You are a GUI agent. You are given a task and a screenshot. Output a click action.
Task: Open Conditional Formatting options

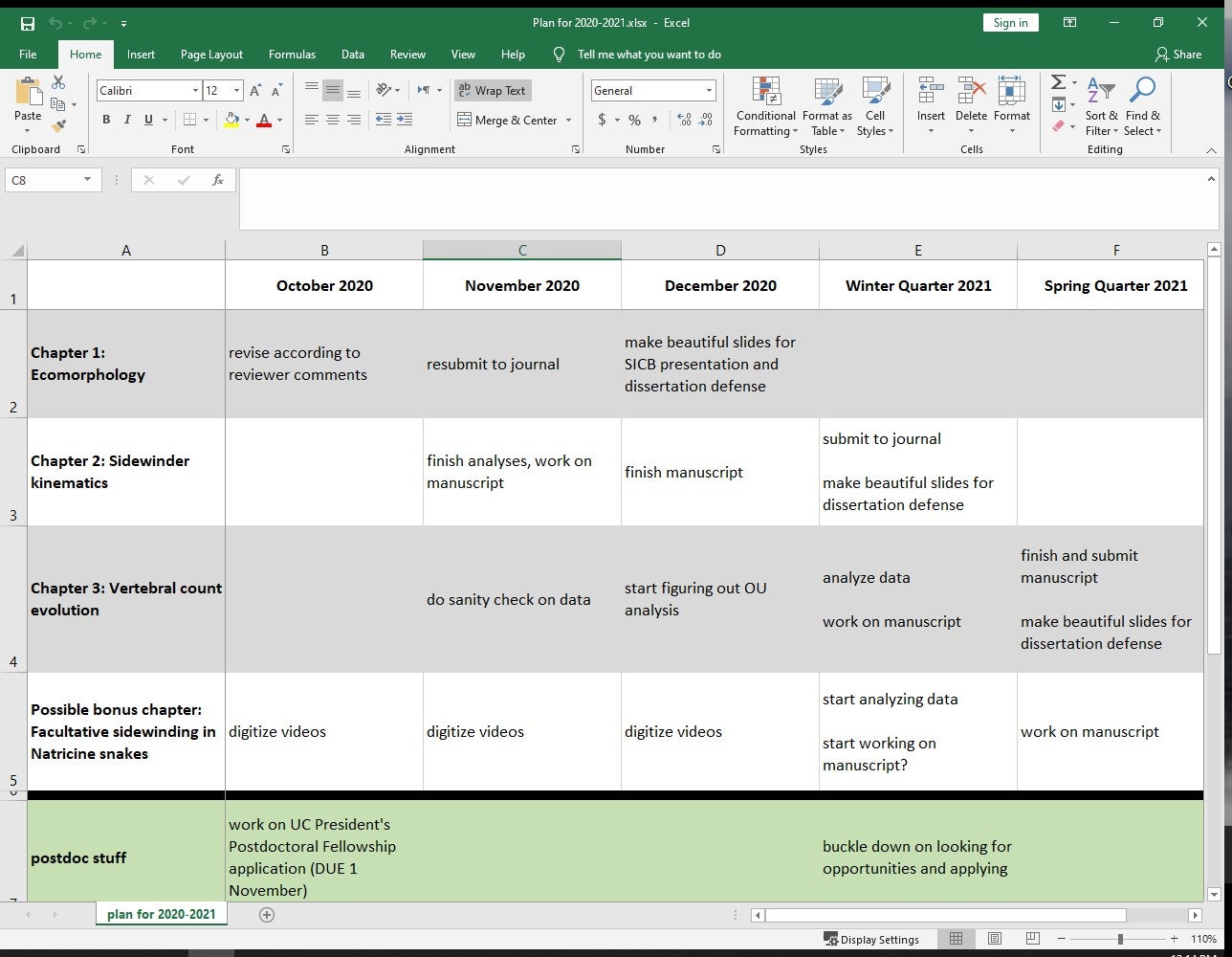point(764,107)
